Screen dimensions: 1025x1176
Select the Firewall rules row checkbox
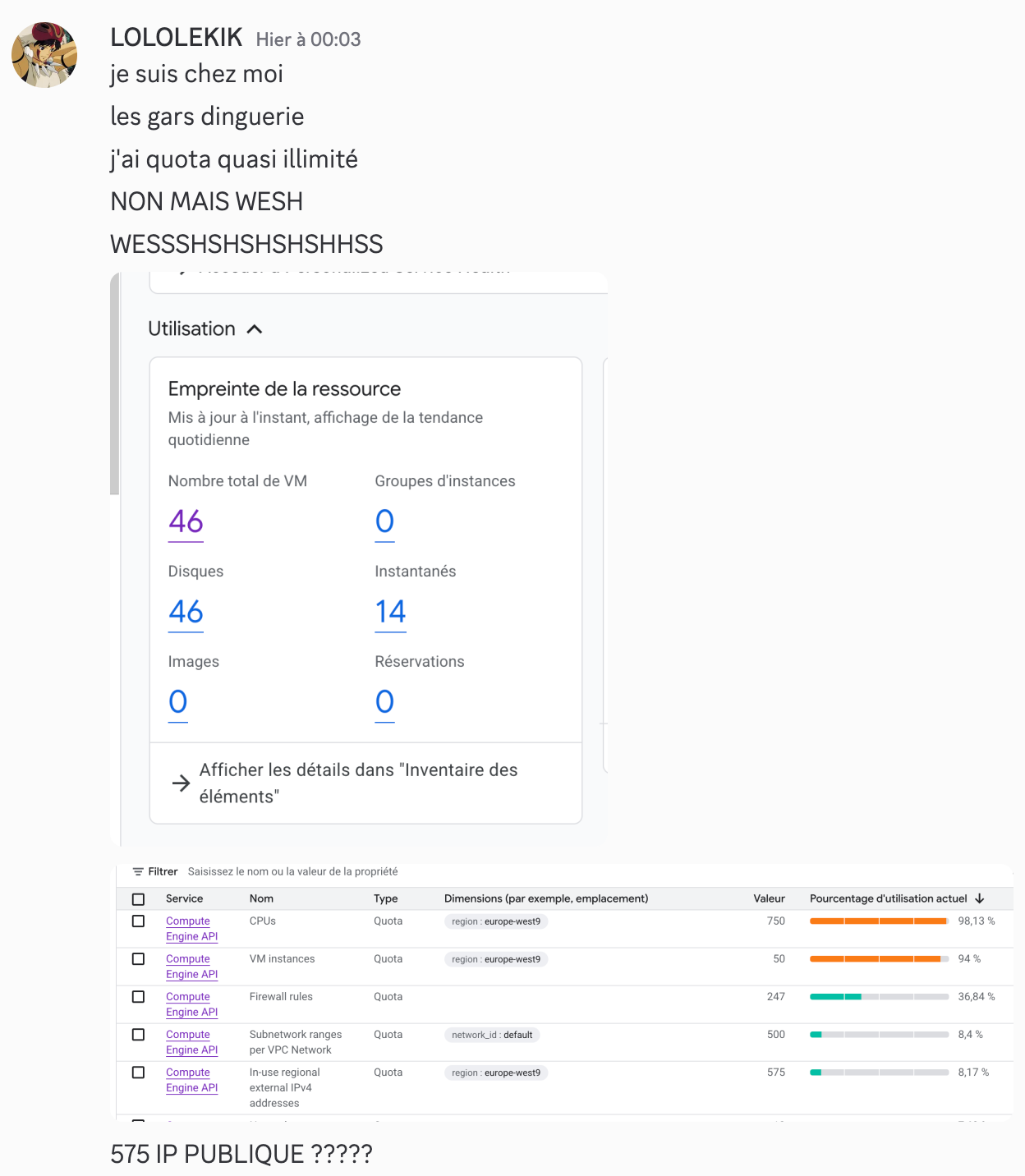[138, 997]
